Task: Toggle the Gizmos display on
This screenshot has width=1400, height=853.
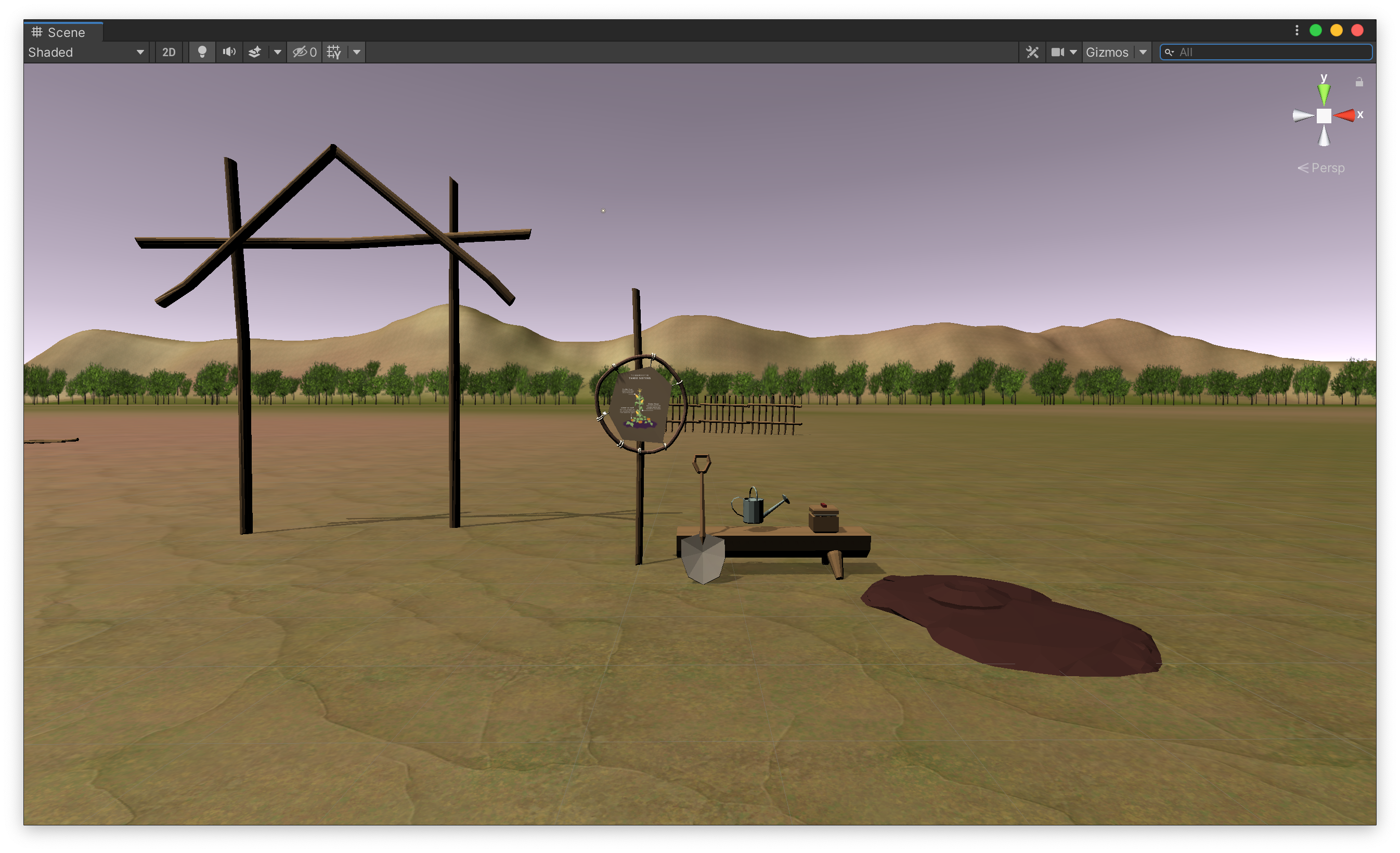Action: (1107, 51)
